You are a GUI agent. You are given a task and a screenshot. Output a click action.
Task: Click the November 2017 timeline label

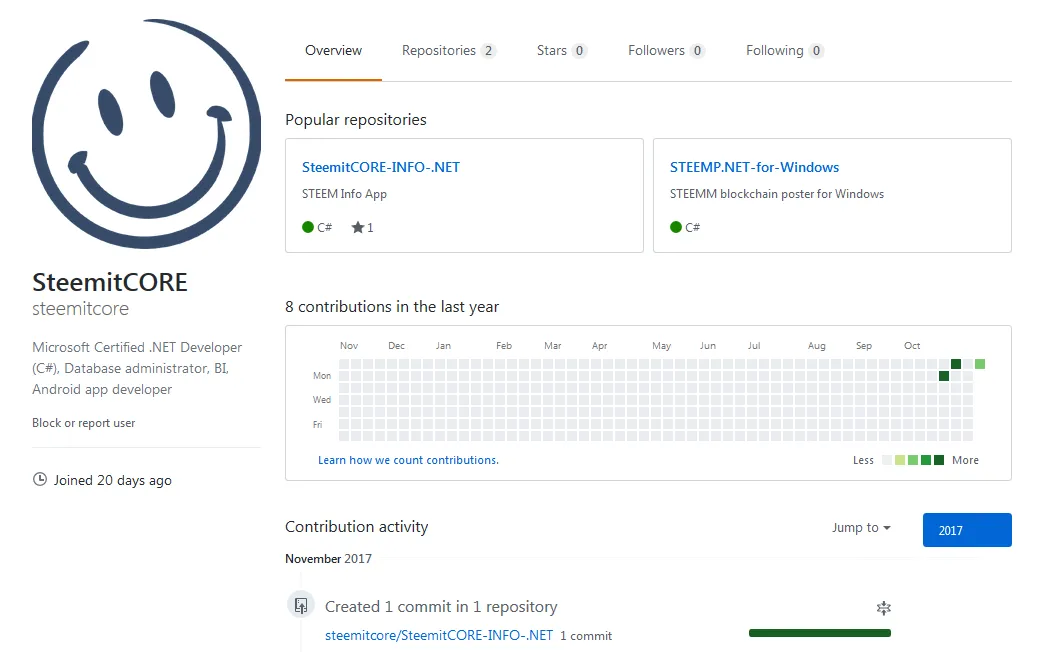pyautogui.click(x=328, y=558)
